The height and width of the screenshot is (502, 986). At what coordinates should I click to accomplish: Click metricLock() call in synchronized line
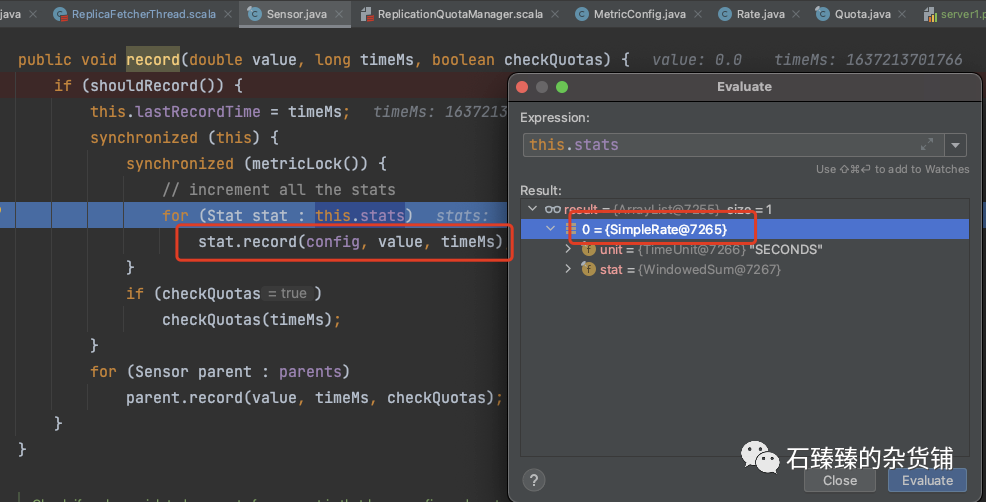pos(305,164)
